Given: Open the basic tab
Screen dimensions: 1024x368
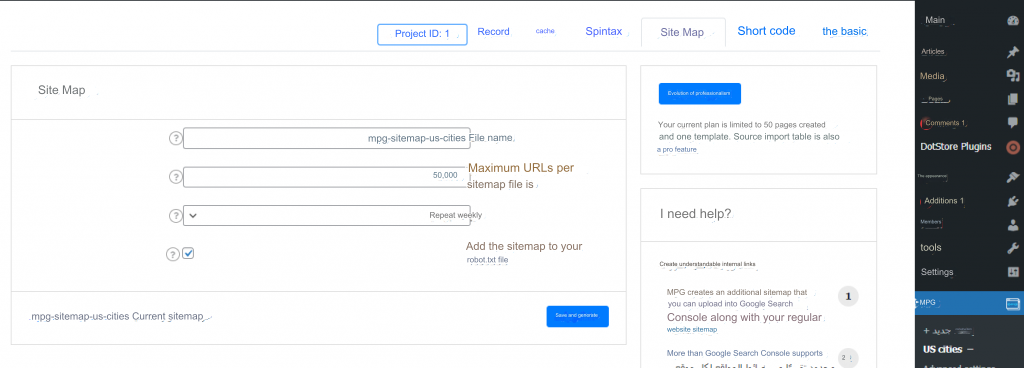Looking at the screenshot, I should [x=844, y=31].
